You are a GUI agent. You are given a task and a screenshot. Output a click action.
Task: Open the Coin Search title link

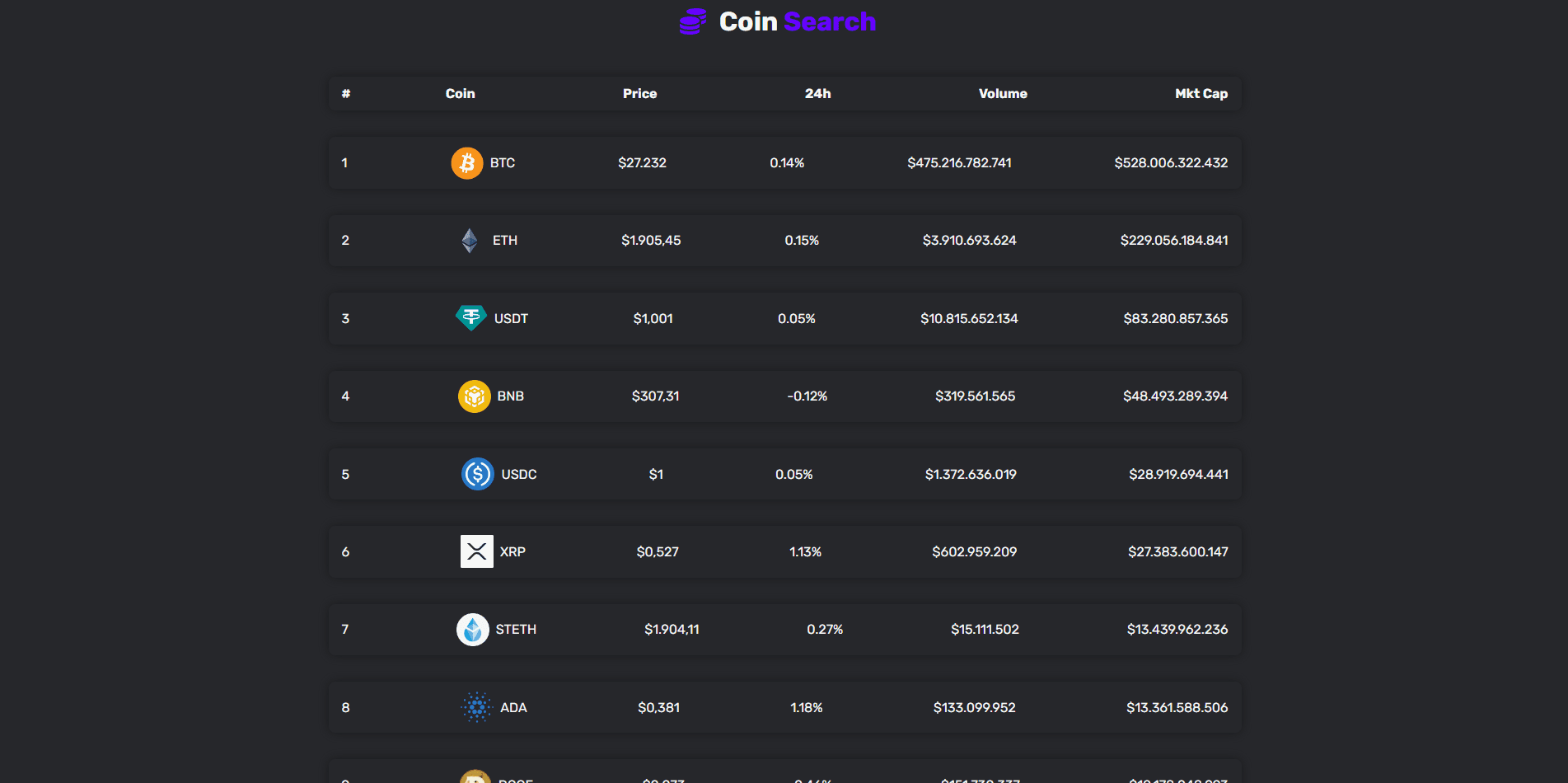pyautogui.click(x=797, y=21)
